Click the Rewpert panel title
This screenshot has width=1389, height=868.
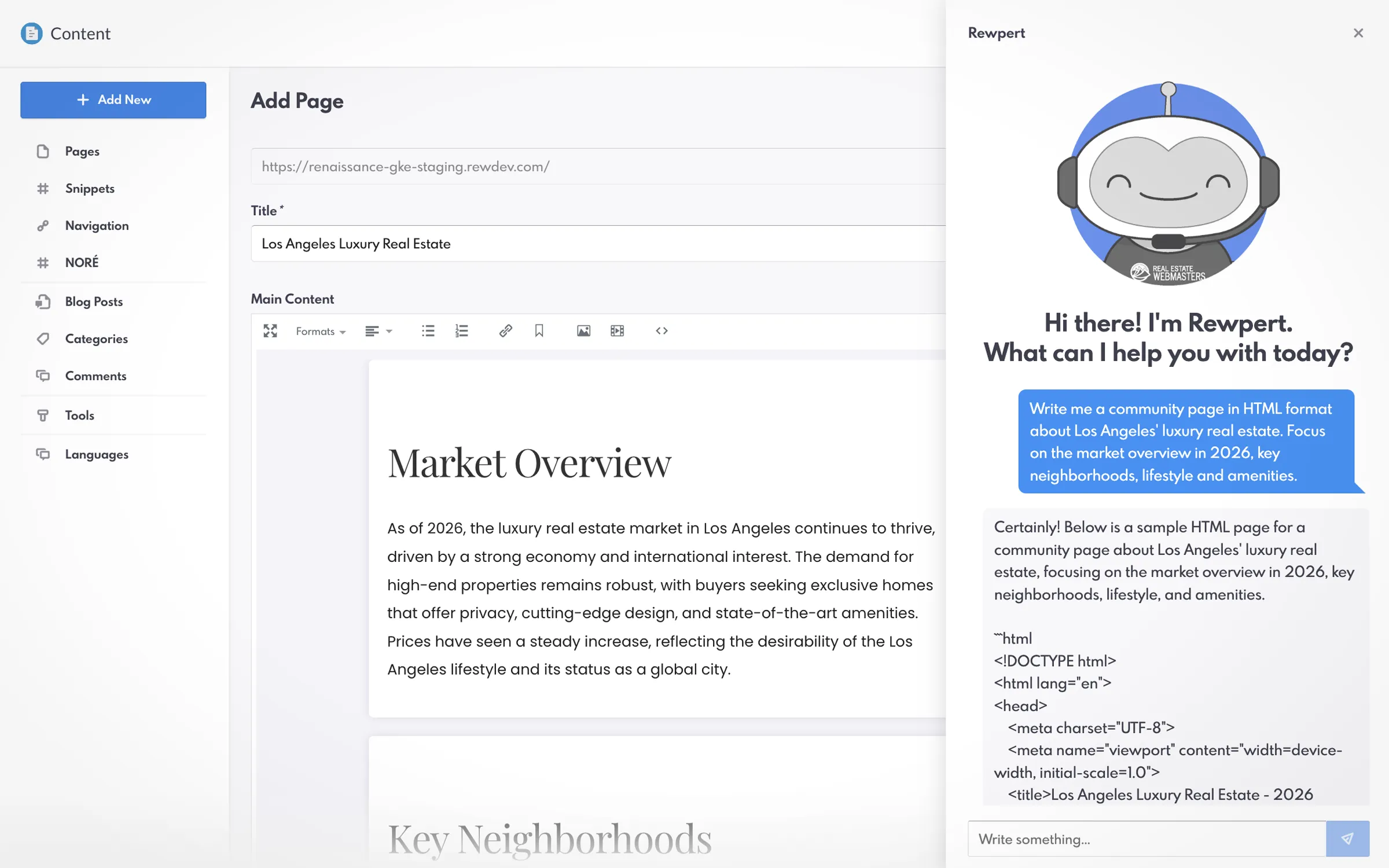pyautogui.click(x=996, y=33)
